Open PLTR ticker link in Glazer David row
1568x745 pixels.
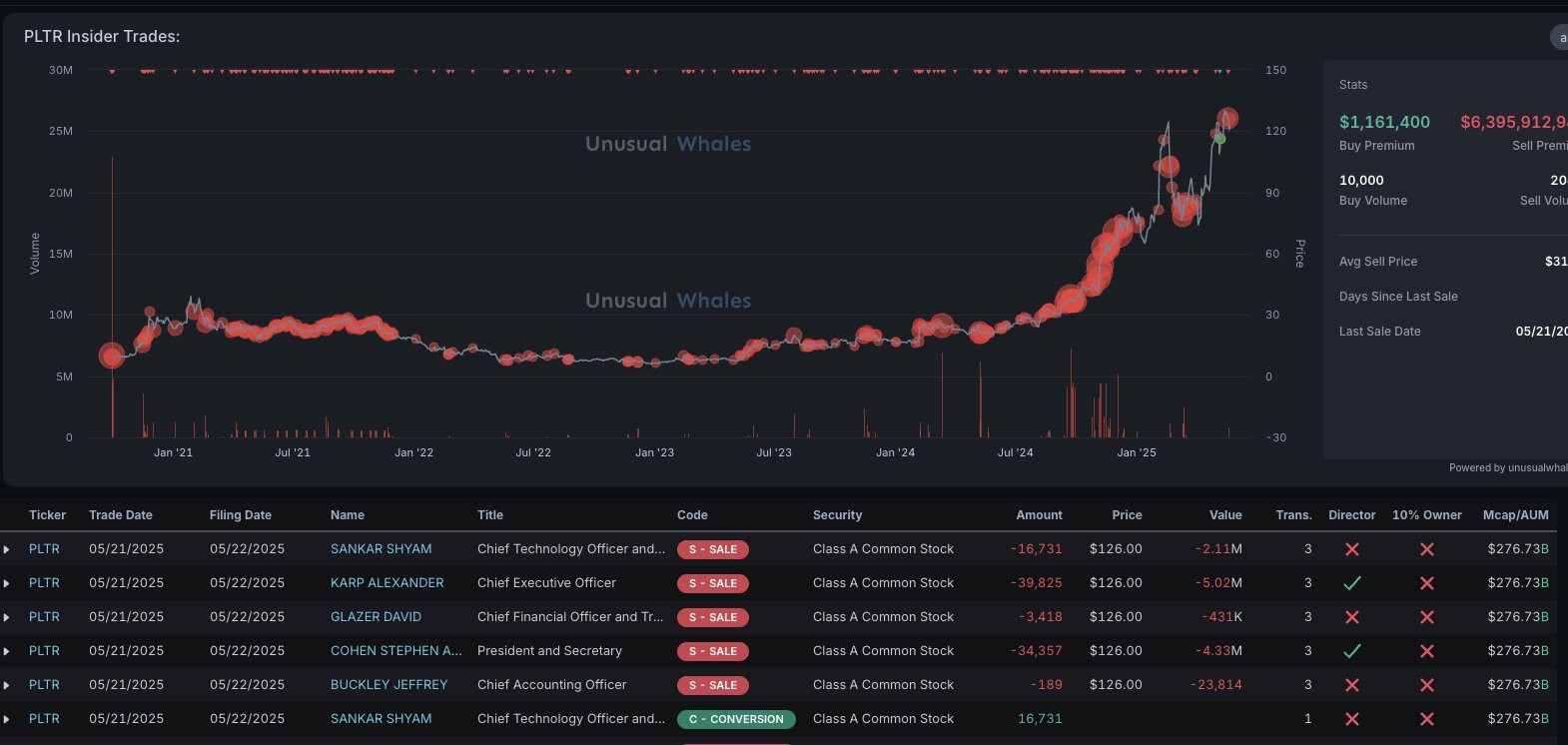[44, 617]
